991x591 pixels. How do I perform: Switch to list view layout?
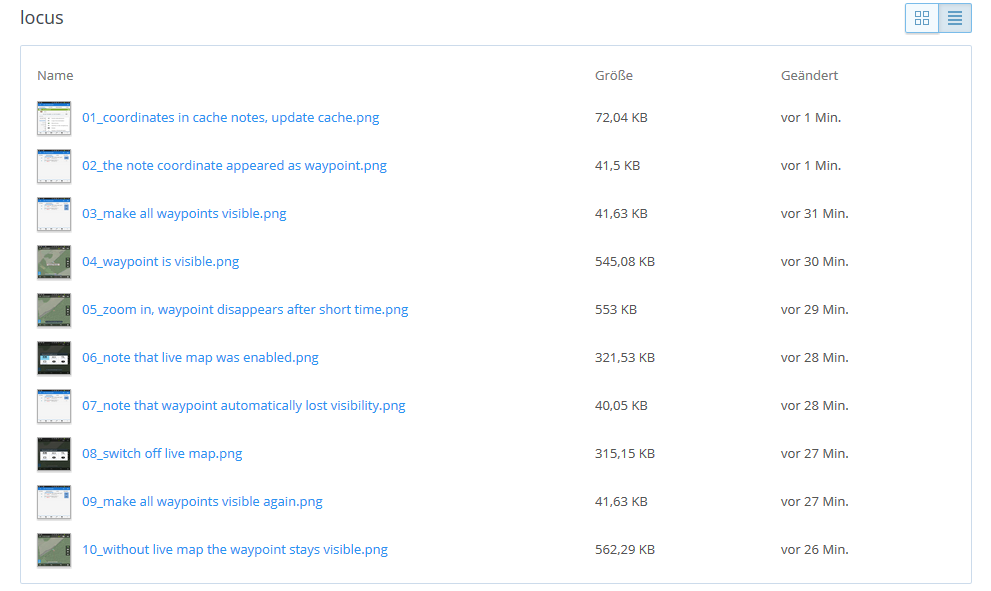tap(955, 18)
